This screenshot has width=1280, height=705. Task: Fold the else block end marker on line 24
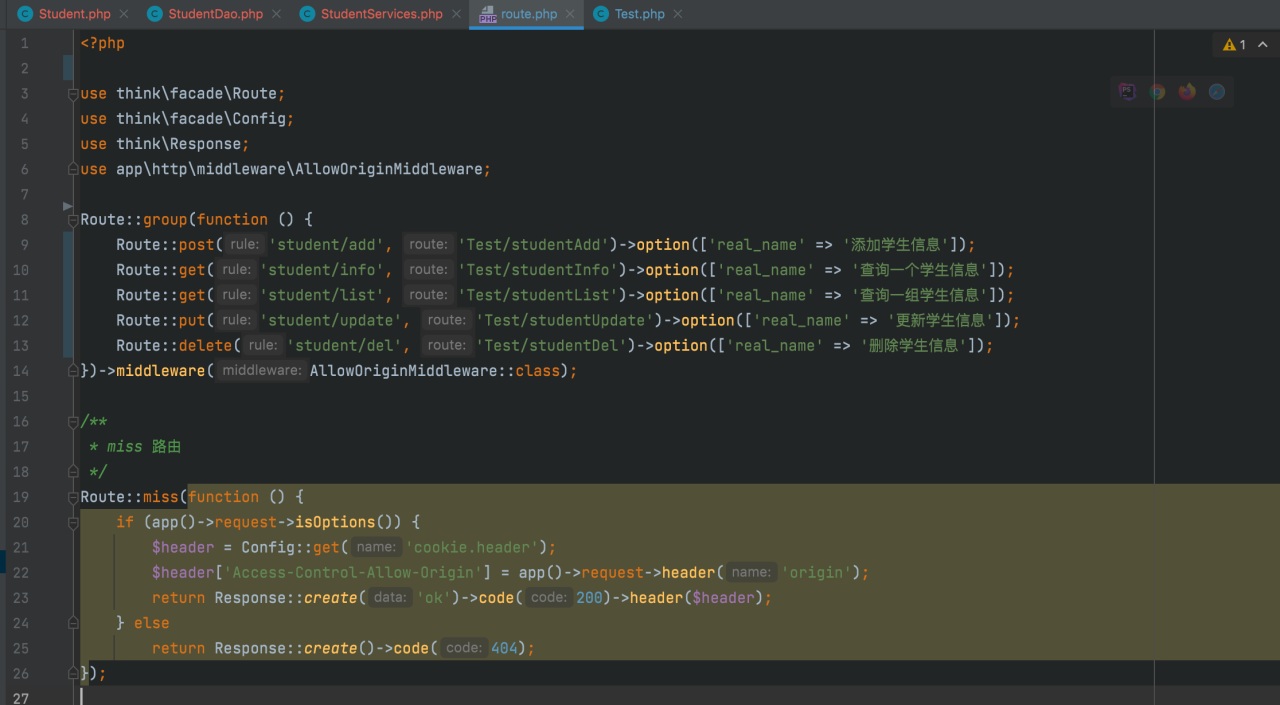[72, 623]
